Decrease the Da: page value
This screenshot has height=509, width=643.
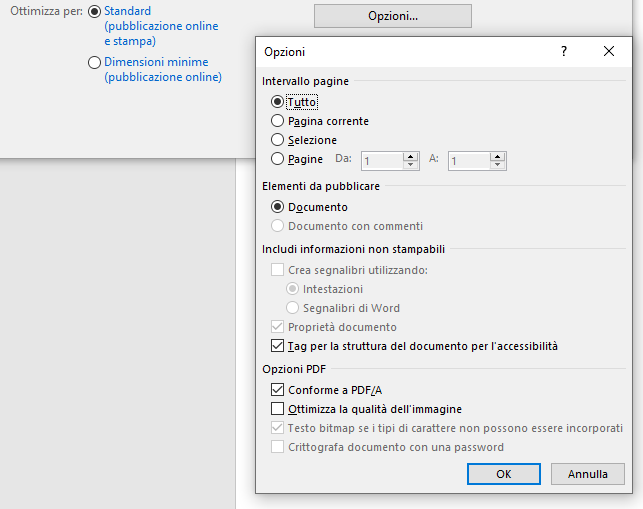pyautogui.click(x=410, y=165)
